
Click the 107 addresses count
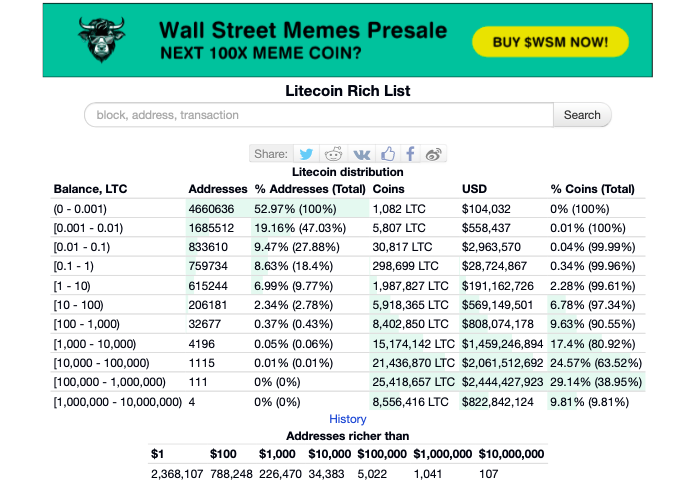(x=488, y=474)
